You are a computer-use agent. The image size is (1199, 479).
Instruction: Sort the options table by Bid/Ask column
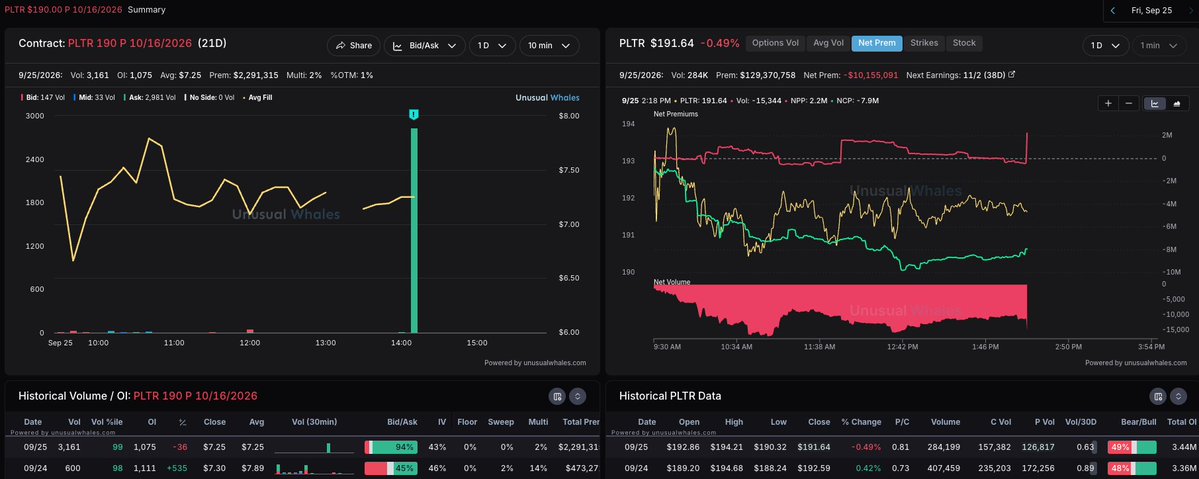point(403,422)
